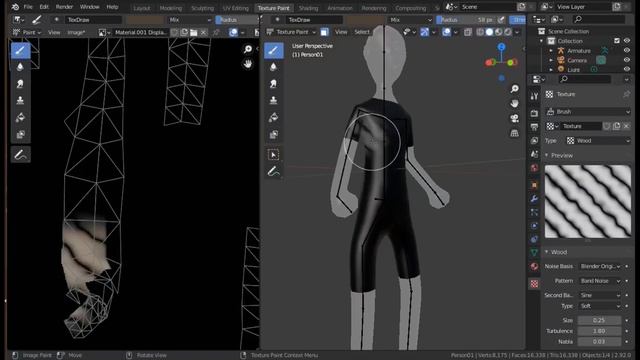This screenshot has width=640, height=360.
Task: Switch to the Shading workspace tab
Action: tap(308, 8)
